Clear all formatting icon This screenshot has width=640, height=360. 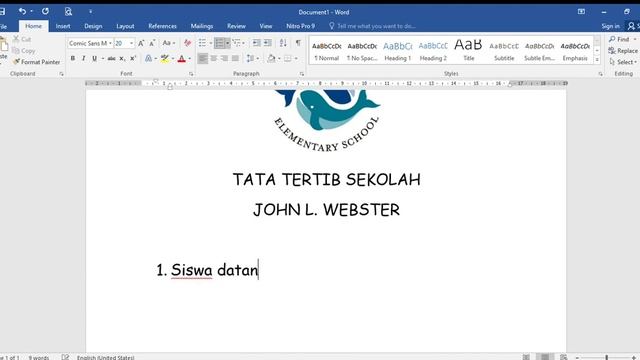[187, 43]
